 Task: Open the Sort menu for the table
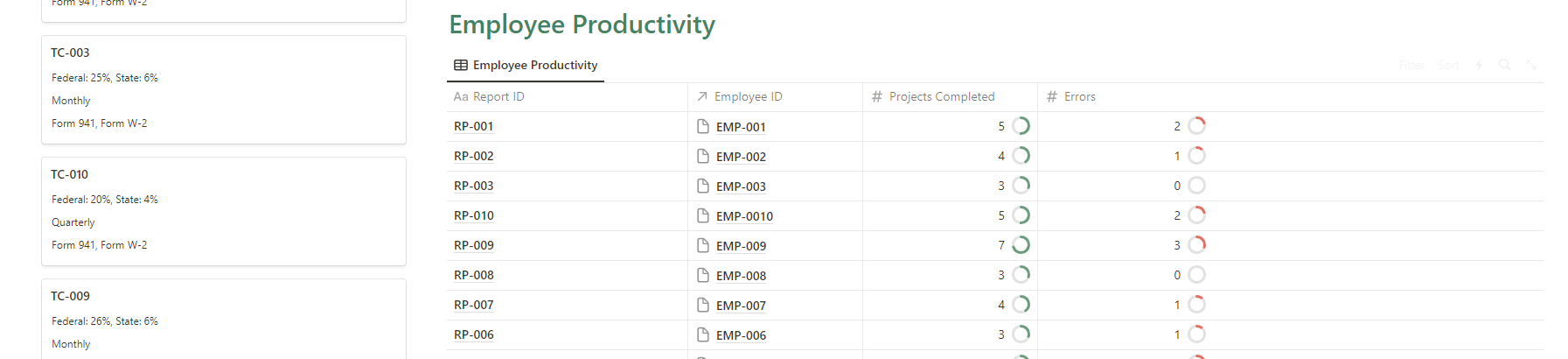pos(1448,65)
